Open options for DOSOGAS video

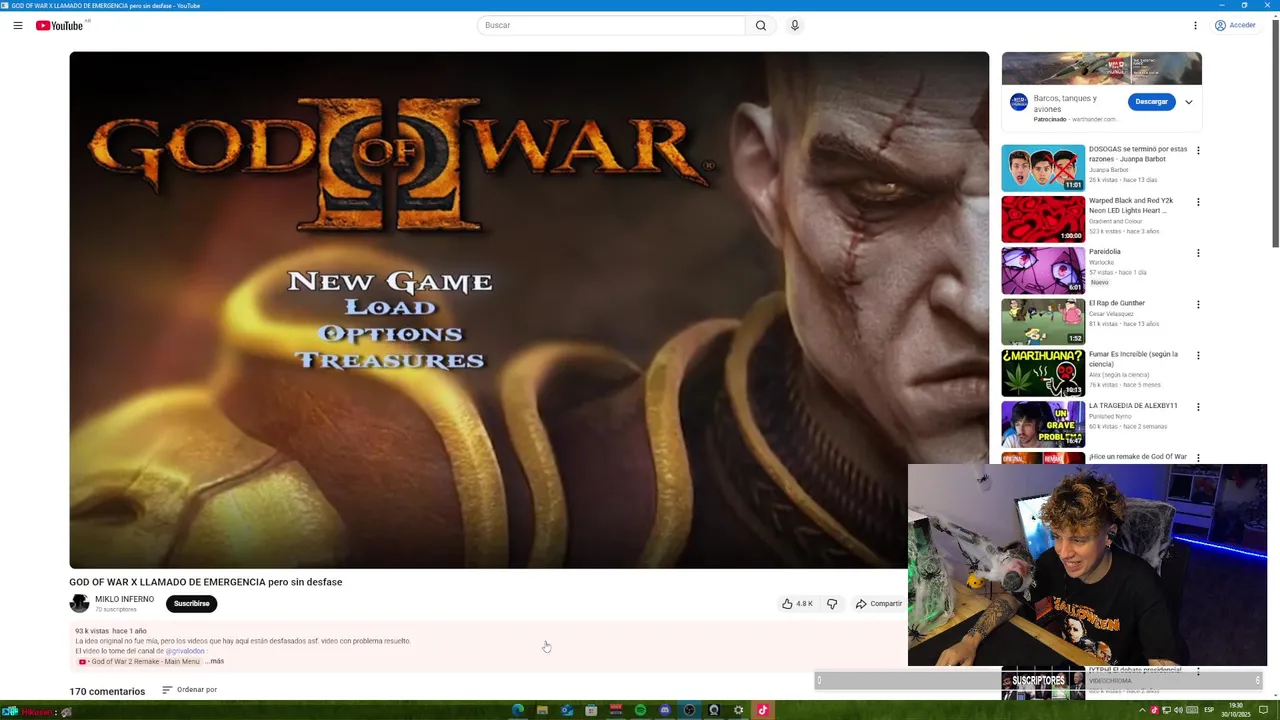(1198, 151)
